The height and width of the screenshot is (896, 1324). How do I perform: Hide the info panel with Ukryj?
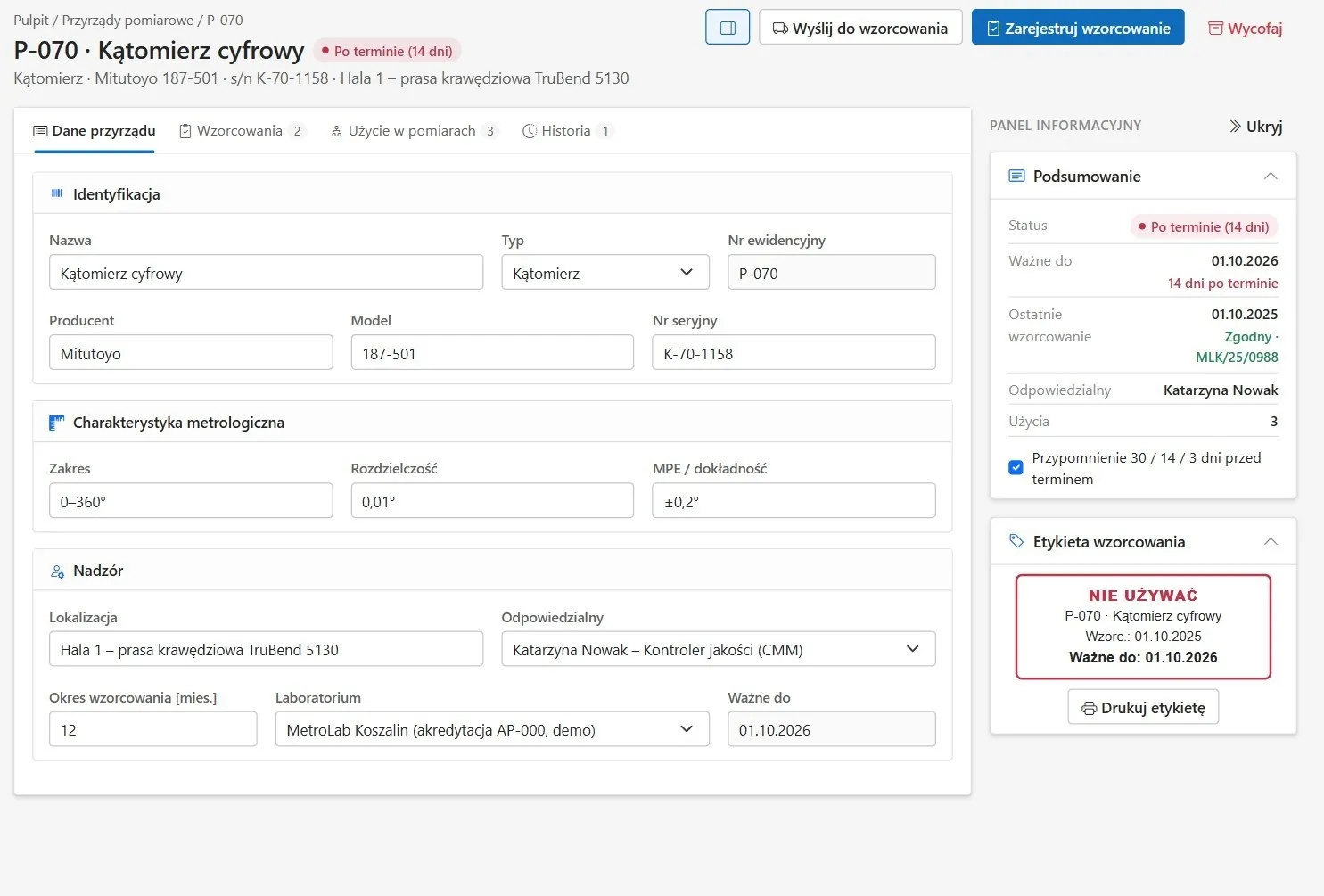(x=1255, y=127)
